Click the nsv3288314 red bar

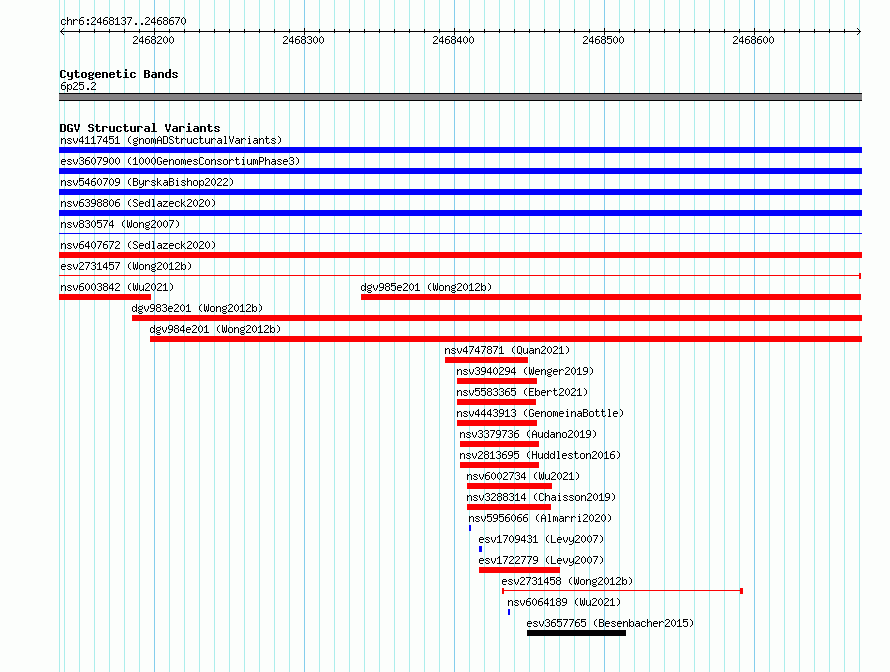click(509, 507)
